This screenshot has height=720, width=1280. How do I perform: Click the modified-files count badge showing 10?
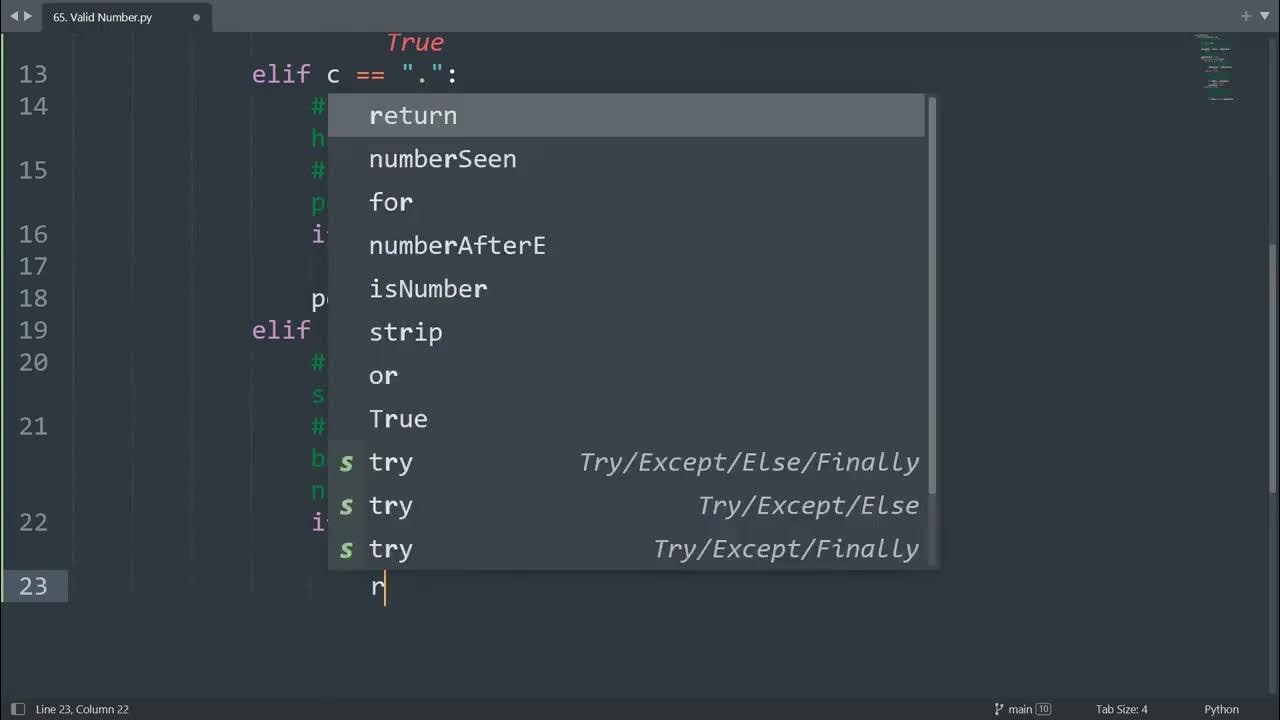pos(1044,709)
